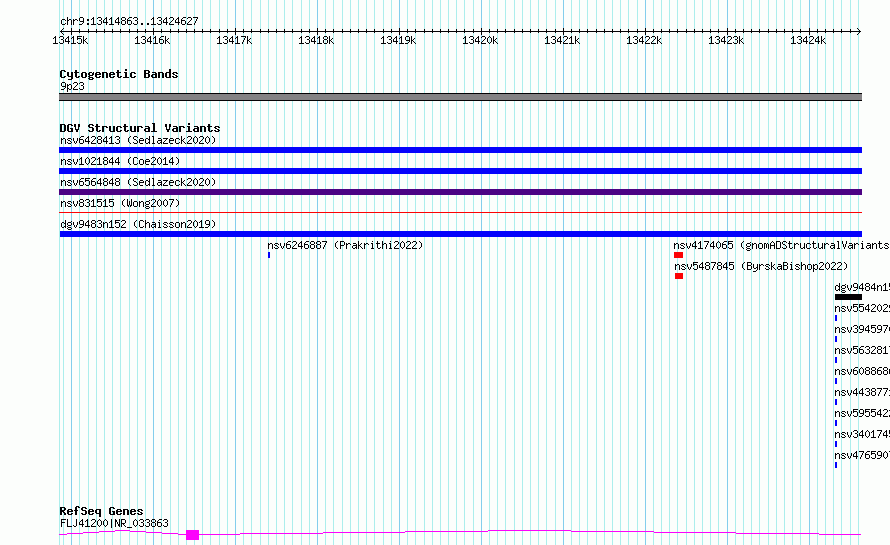Open the nsv476590 variant label
Viewport: 890px width, 545px height.
(862, 455)
